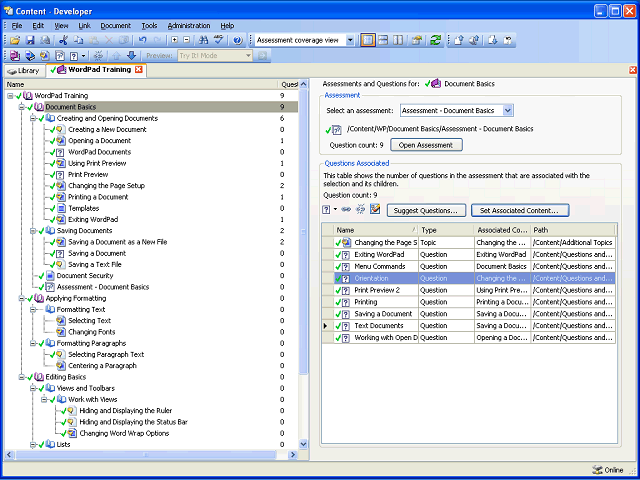Click the Save icon in the toolbar

click(x=30, y=40)
